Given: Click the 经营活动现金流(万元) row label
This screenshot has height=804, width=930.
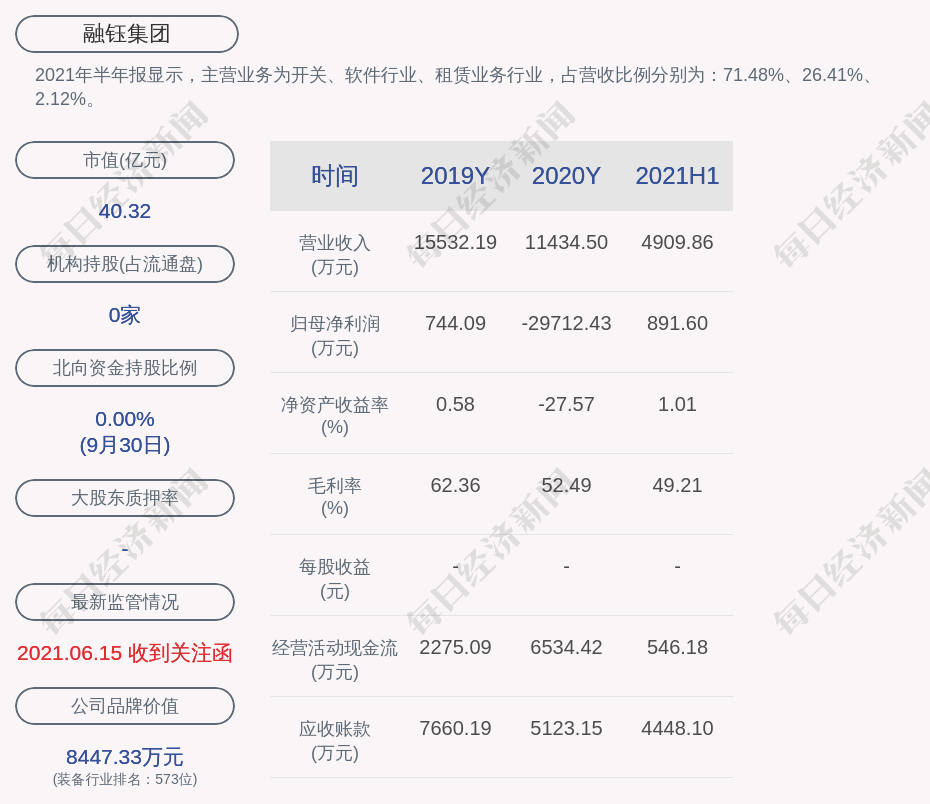Looking at the screenshot, I should [x=335, y=659].
